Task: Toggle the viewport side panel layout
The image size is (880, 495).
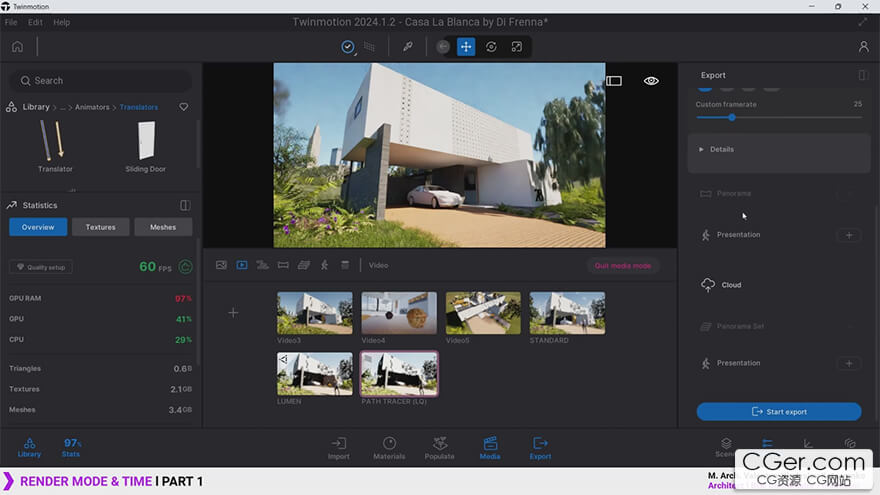Action: pyautogui.click(x=614, y=81)
